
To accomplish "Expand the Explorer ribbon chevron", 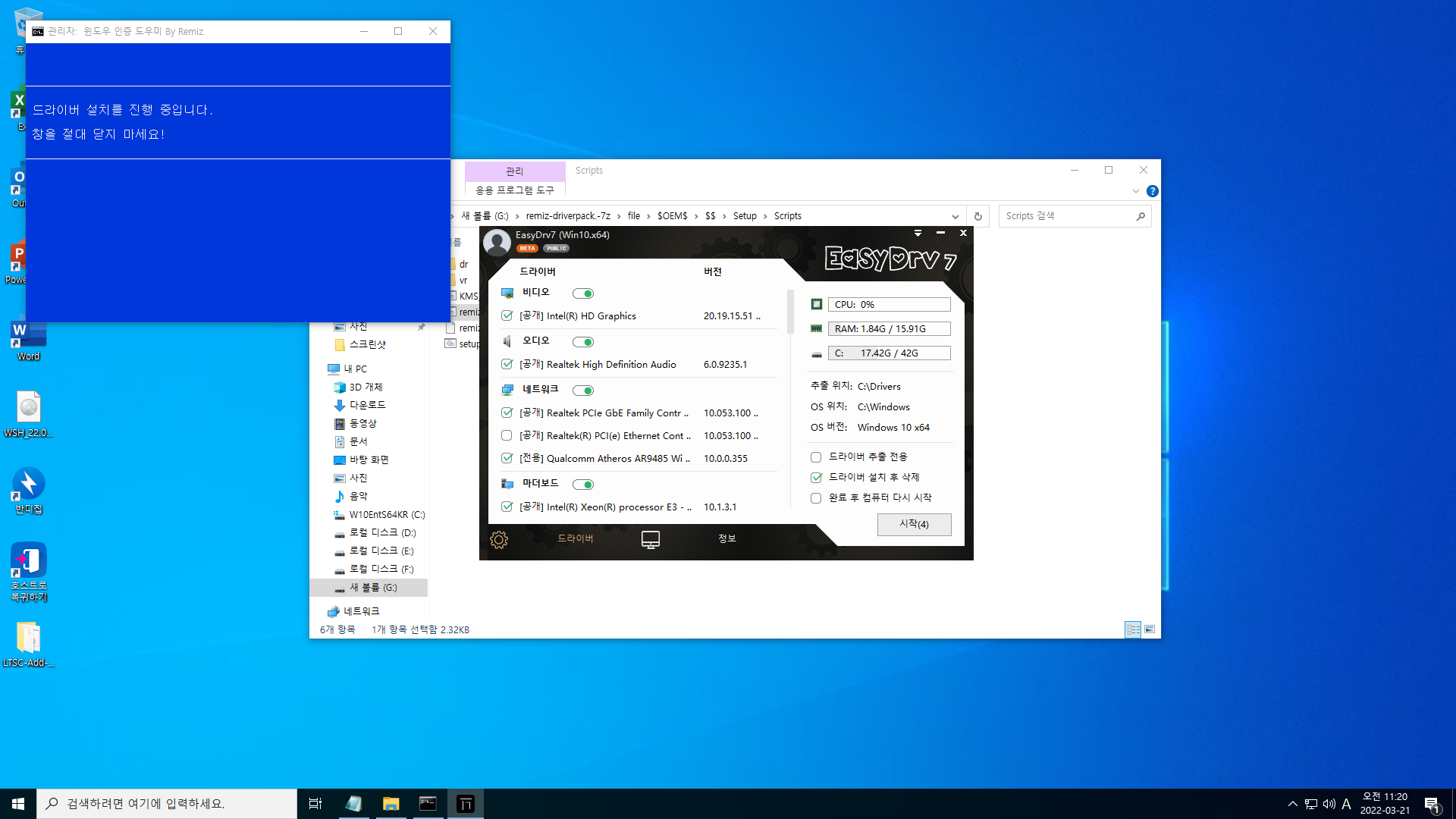I will tap(1135, 191).
